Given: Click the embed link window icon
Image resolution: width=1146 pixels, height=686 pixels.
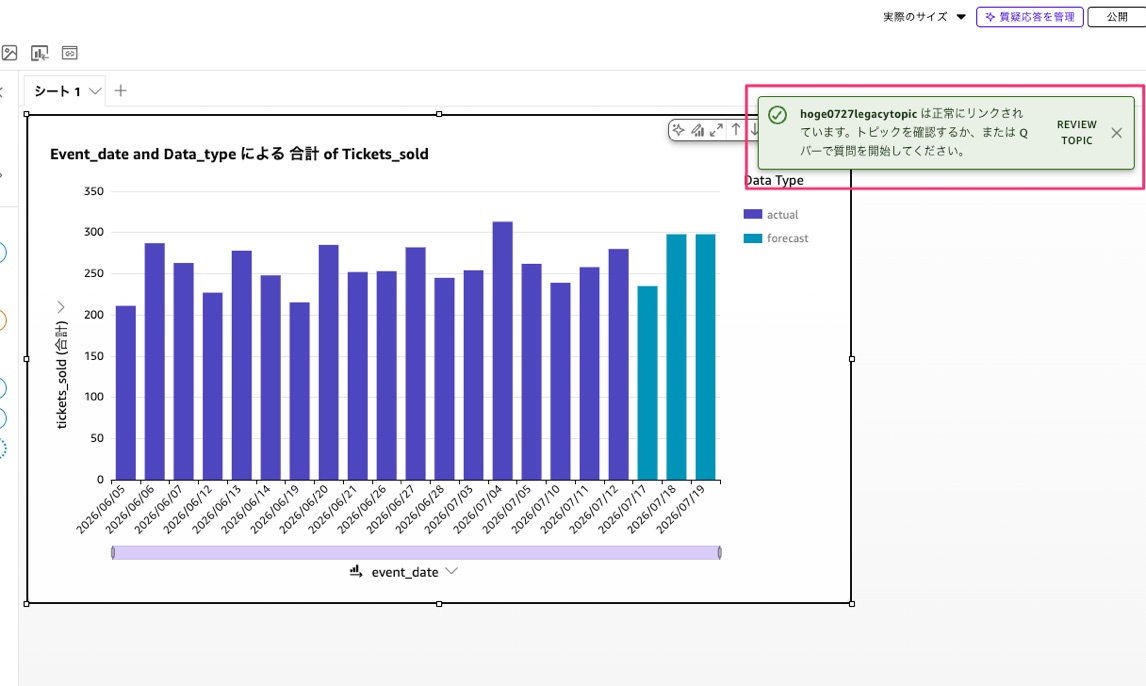Looking at the screenshot, I should click(x=69, y=53).
